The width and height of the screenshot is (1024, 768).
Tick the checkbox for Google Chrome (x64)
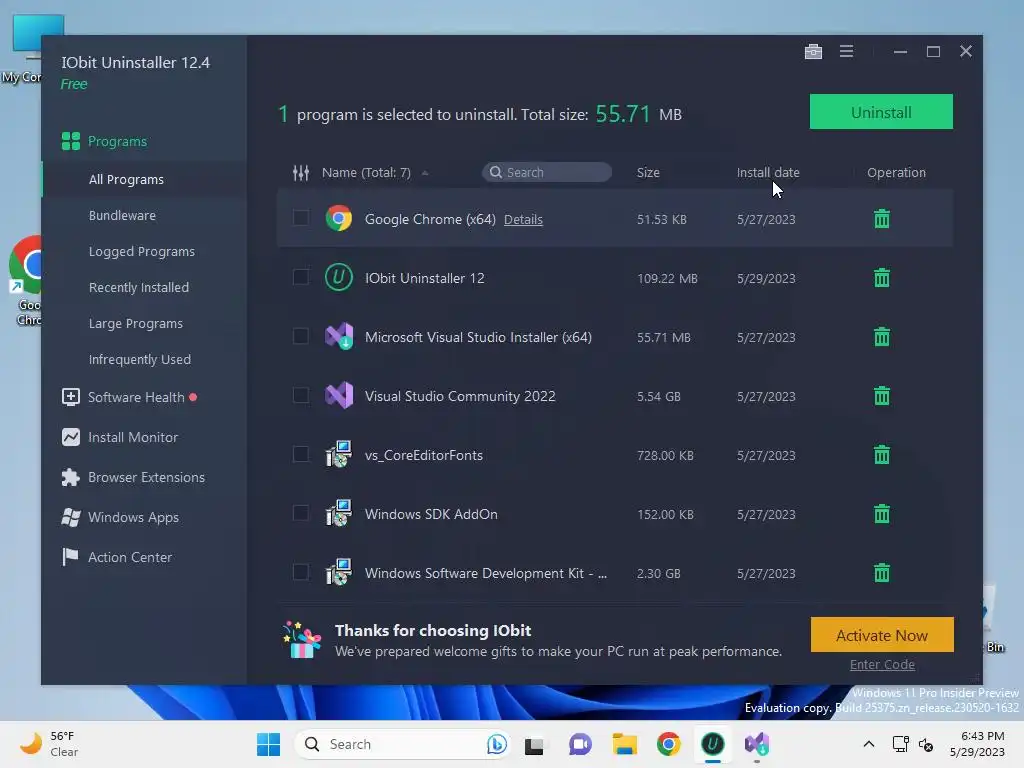300,217
